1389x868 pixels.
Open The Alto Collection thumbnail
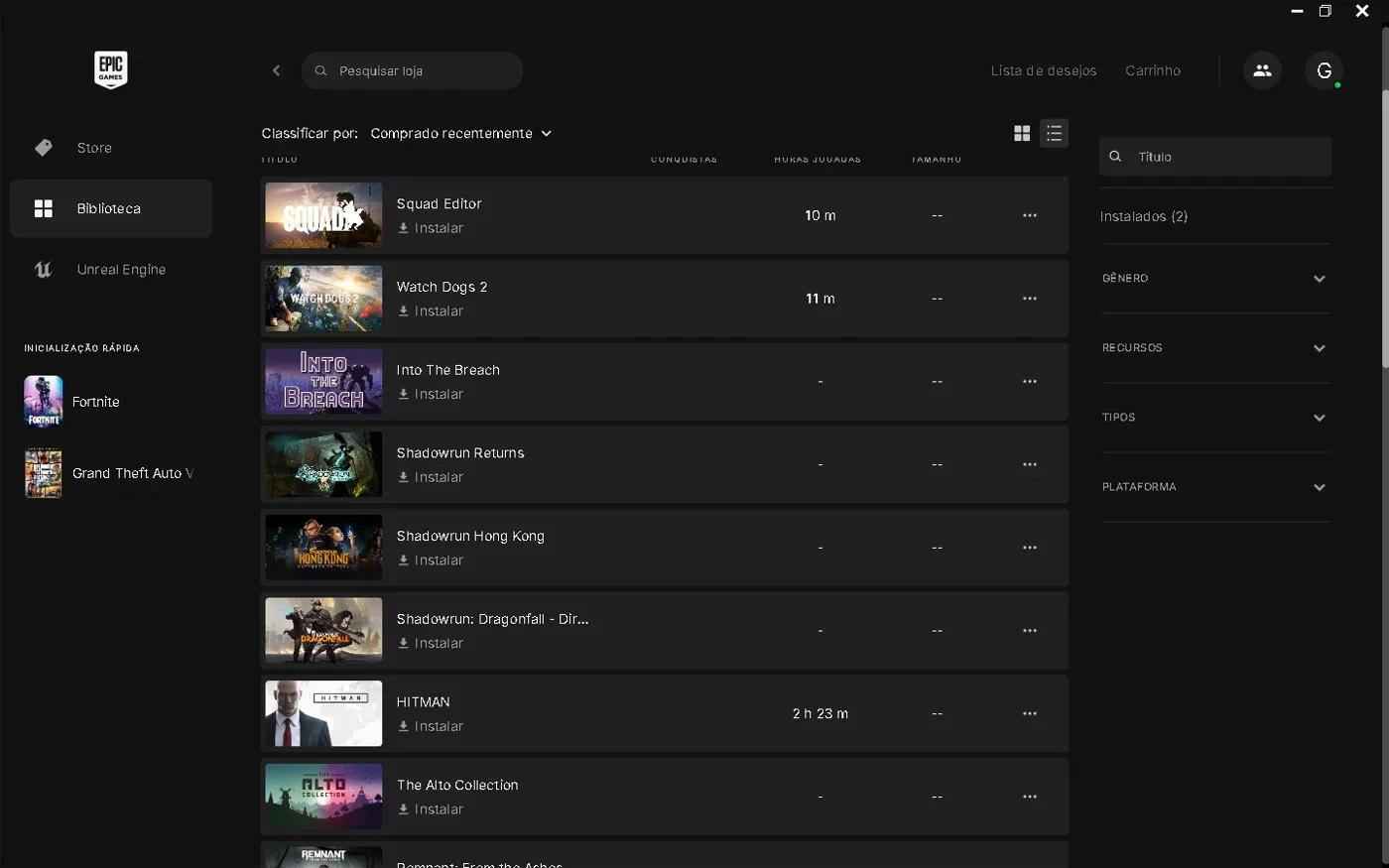(x=323, y=797)
